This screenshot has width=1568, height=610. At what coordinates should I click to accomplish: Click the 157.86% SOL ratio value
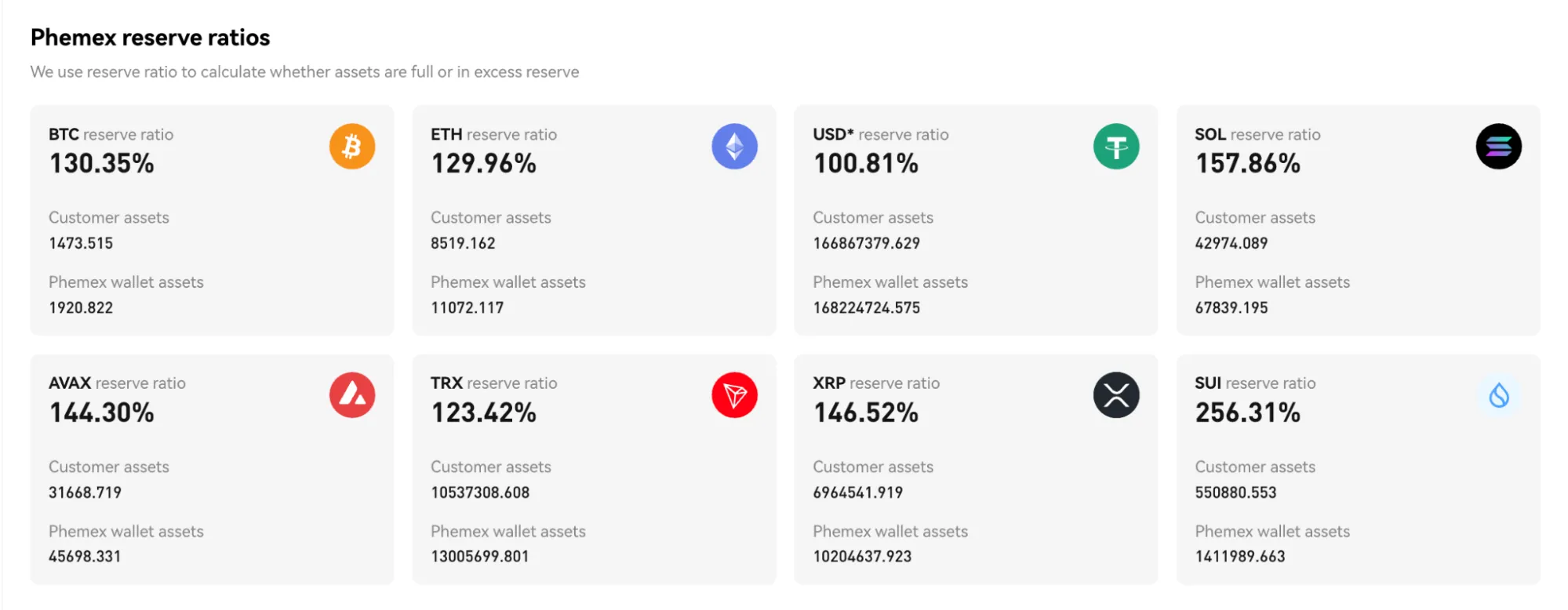tap(1248, 164)
